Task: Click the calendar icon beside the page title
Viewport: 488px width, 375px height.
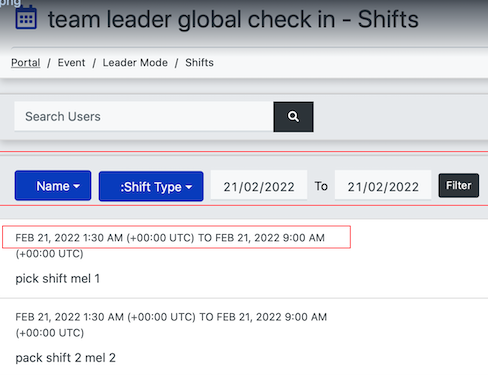Action: tap(26, 18)
